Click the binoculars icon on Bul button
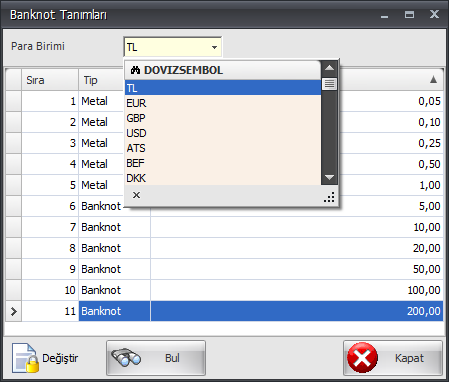449x382 pixels. click(x=126, y=358)
